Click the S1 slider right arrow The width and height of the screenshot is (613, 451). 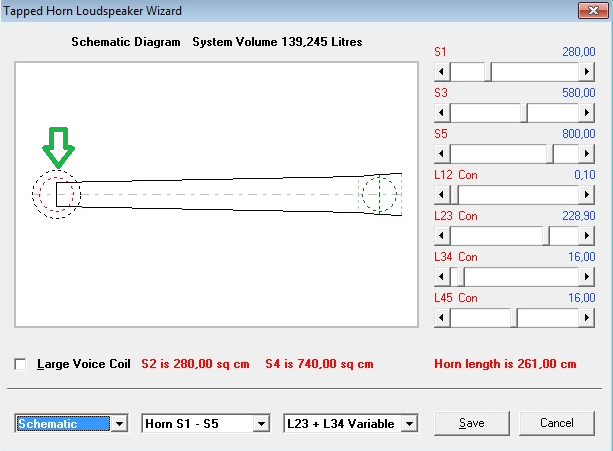(586, 72)
